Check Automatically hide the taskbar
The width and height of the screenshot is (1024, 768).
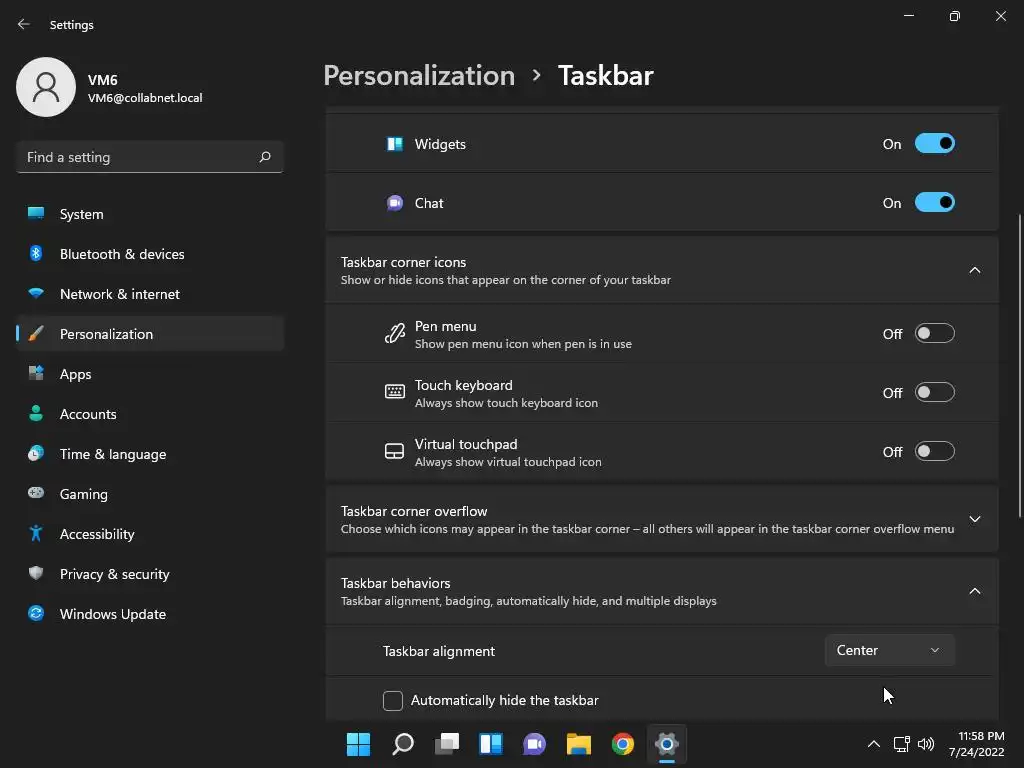(392, 700)
